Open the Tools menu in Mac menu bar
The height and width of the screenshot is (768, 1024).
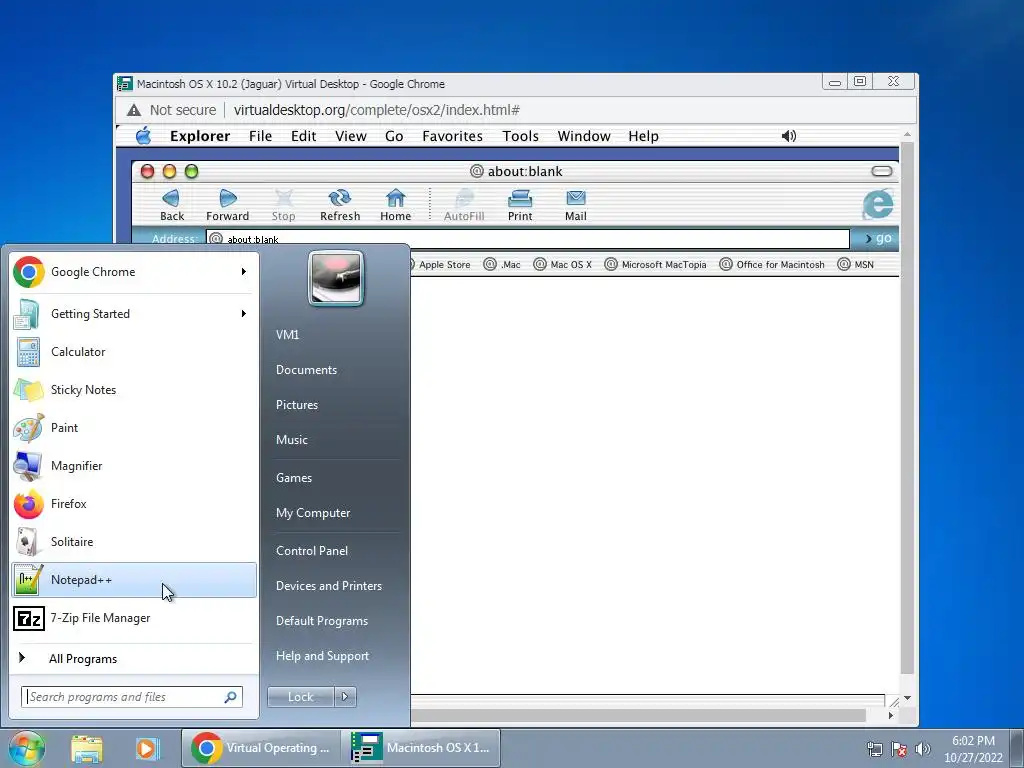520,136
